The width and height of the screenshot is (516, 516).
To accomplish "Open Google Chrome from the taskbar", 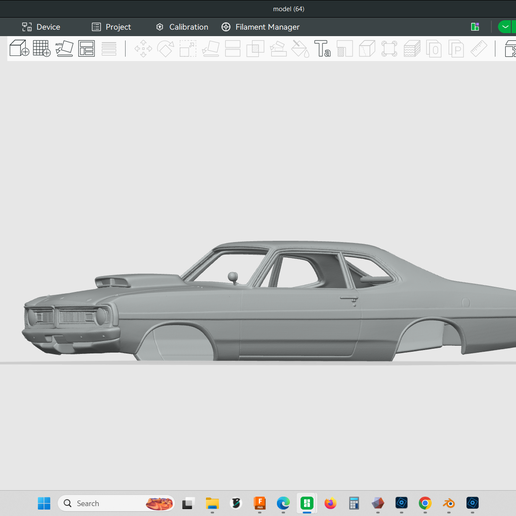I will 425,503.
